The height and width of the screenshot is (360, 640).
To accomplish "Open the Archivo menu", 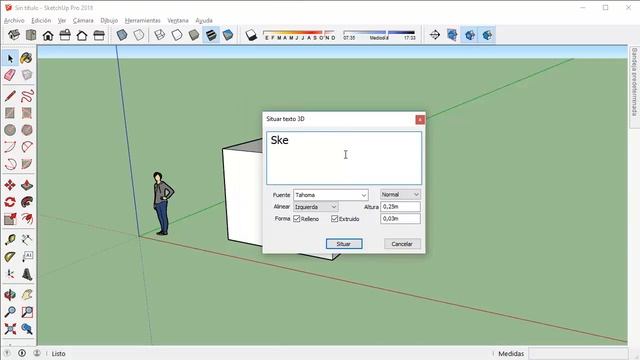I will coord(14,20).
